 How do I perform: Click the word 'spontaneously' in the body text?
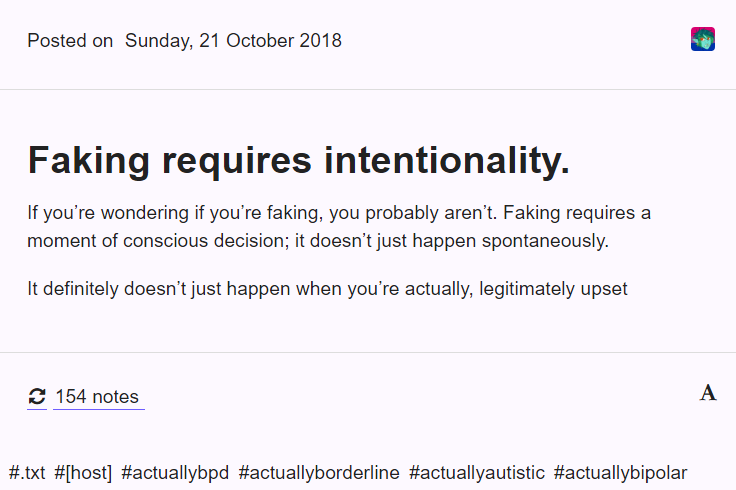point(543,241)
